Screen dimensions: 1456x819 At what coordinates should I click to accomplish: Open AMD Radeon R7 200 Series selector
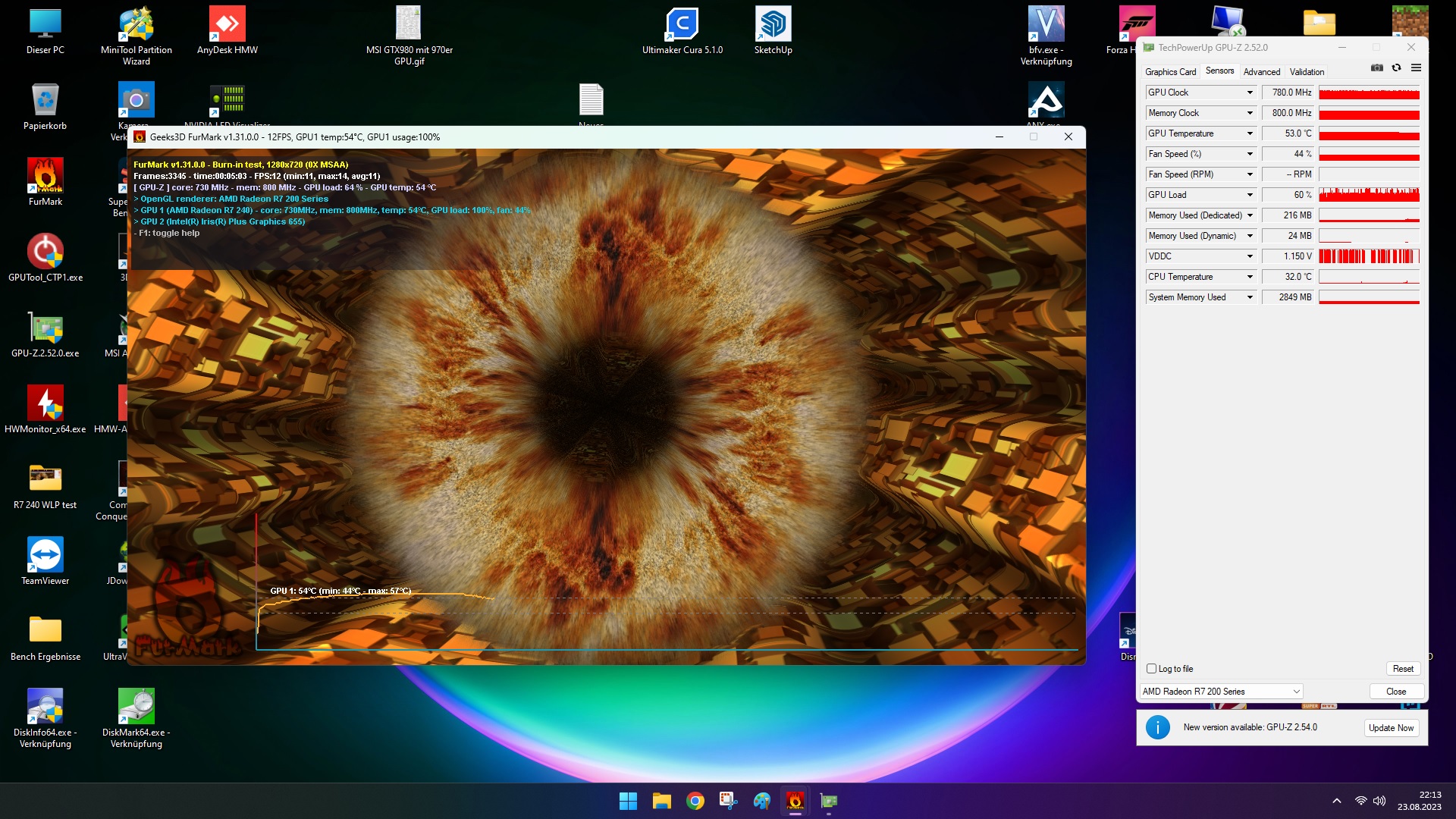pos(1221,692)
